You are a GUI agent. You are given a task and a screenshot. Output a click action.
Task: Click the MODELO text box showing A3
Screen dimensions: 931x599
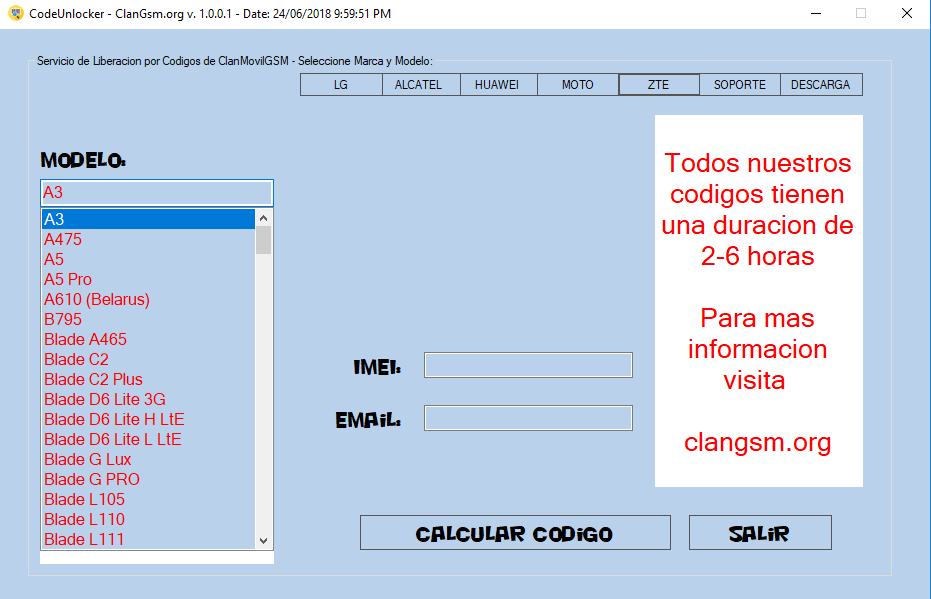coord(157,192)
